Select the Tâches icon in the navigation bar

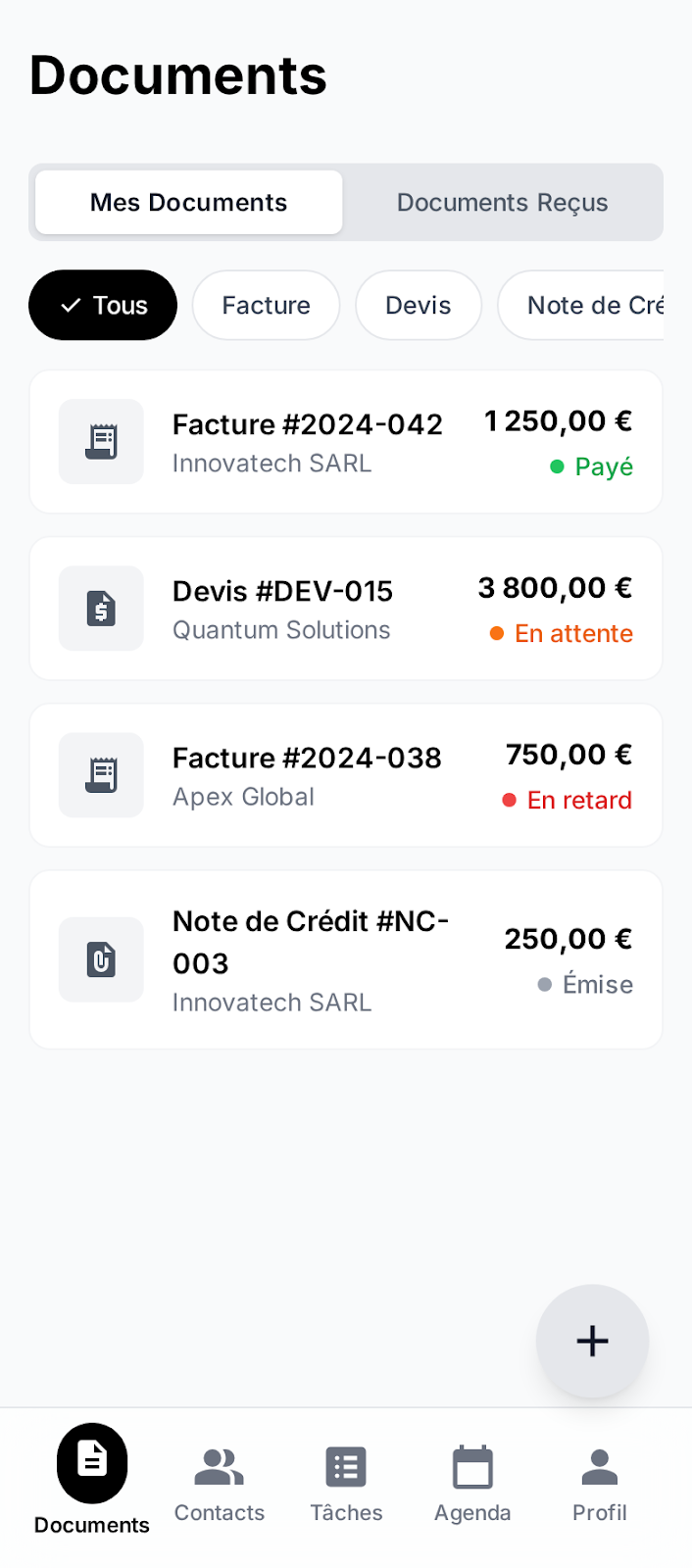tap(345, 1463)
